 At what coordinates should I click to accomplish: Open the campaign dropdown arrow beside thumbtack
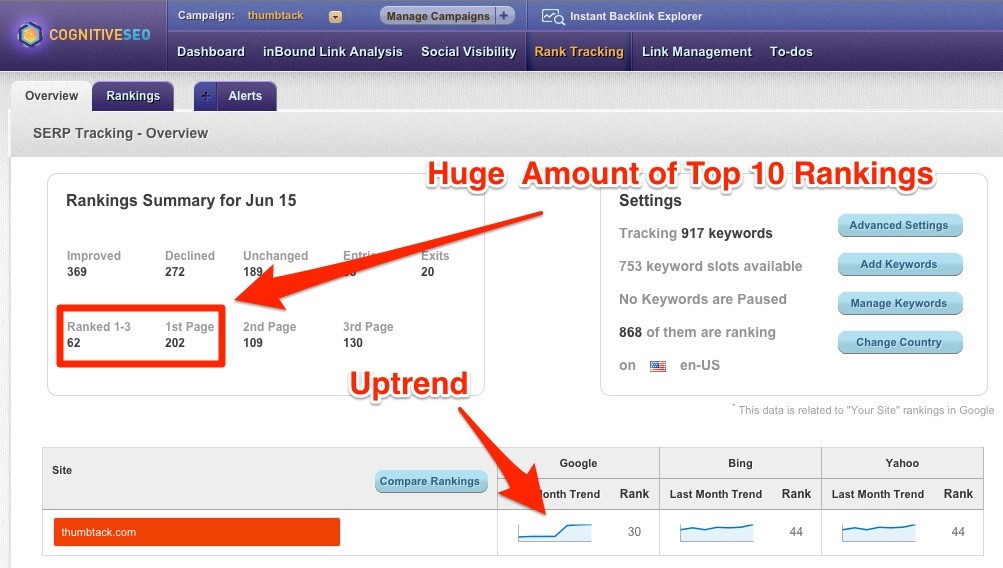point(335,17)
